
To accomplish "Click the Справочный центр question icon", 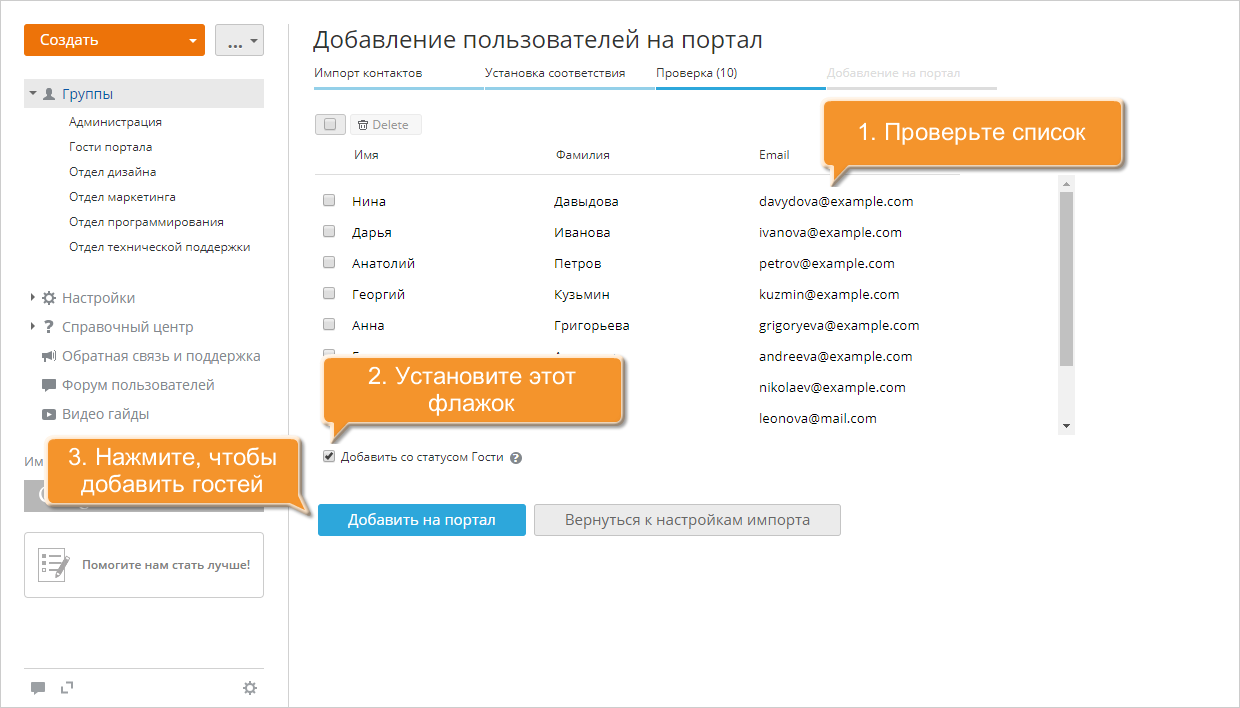I will [x=48, y=327].
